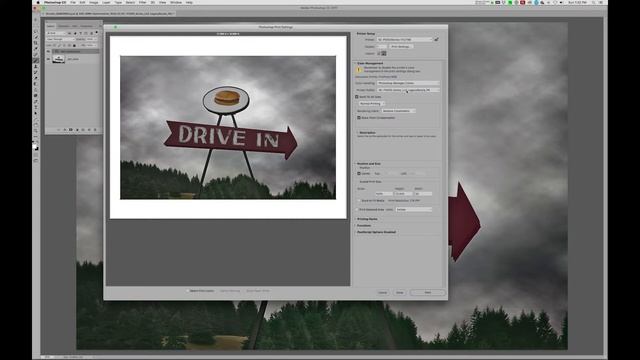Open the Printer dropdown

pos(404,40)
